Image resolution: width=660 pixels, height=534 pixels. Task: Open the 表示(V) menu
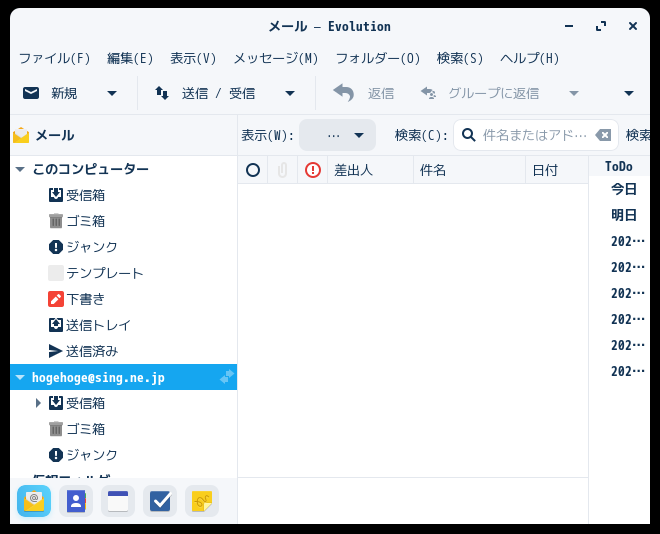tap(193, 58)
